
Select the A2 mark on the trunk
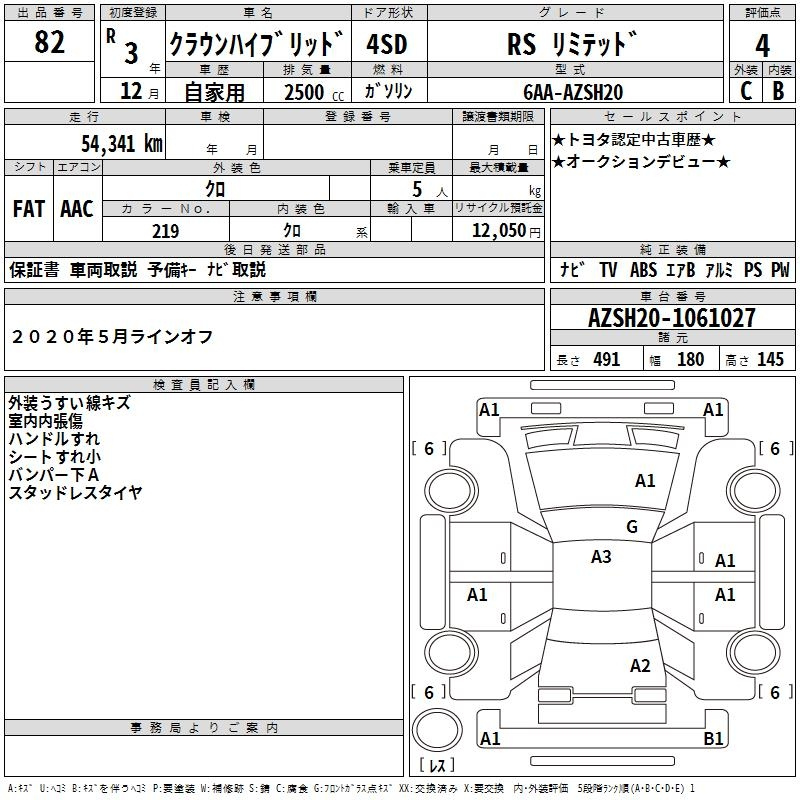pos(640,666)
